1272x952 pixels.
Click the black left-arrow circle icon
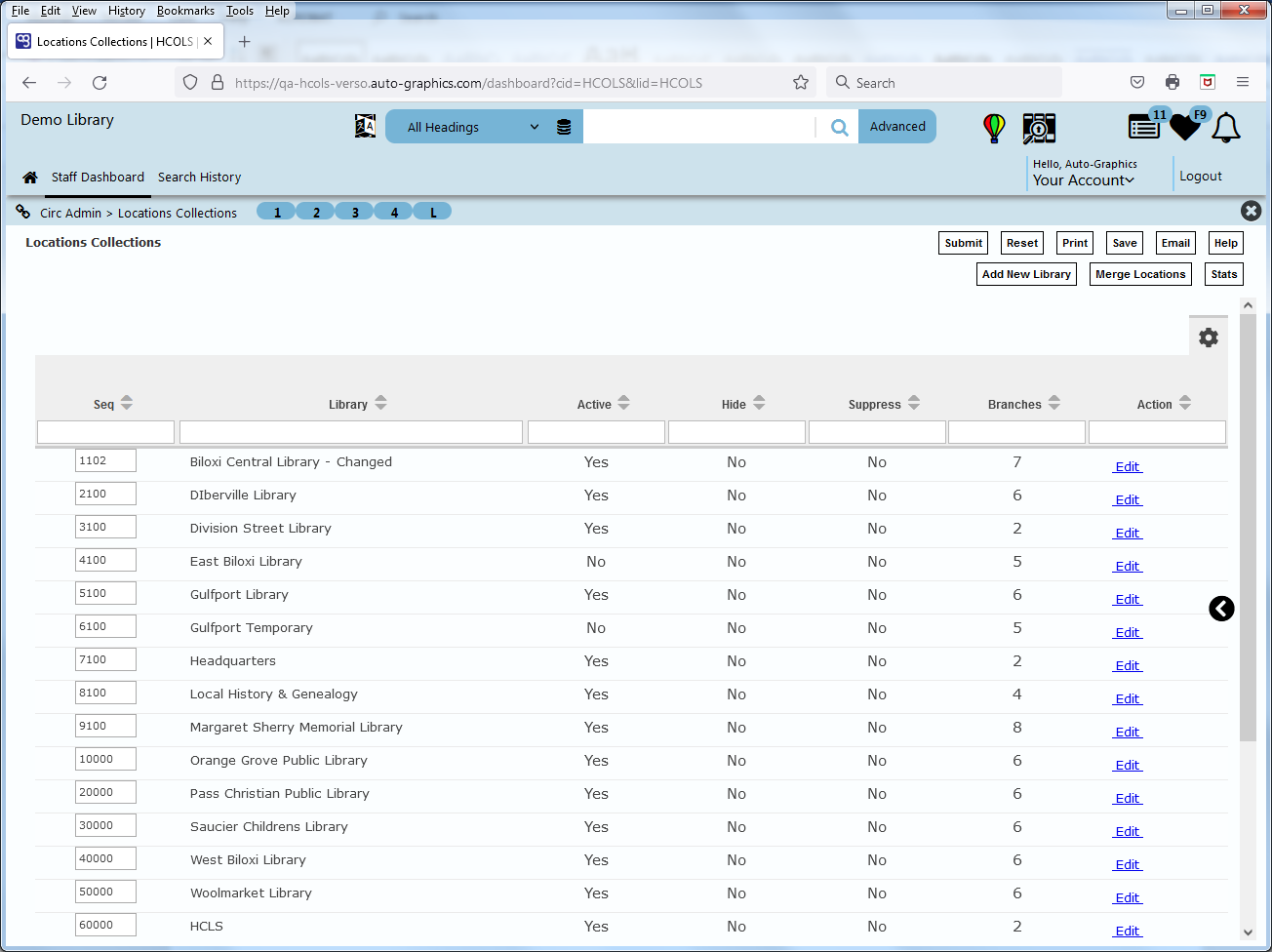click(1221, 609)
